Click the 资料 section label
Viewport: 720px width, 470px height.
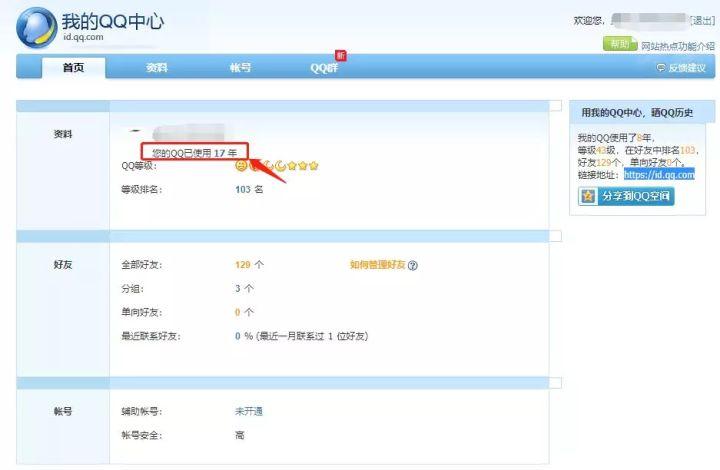63,134
